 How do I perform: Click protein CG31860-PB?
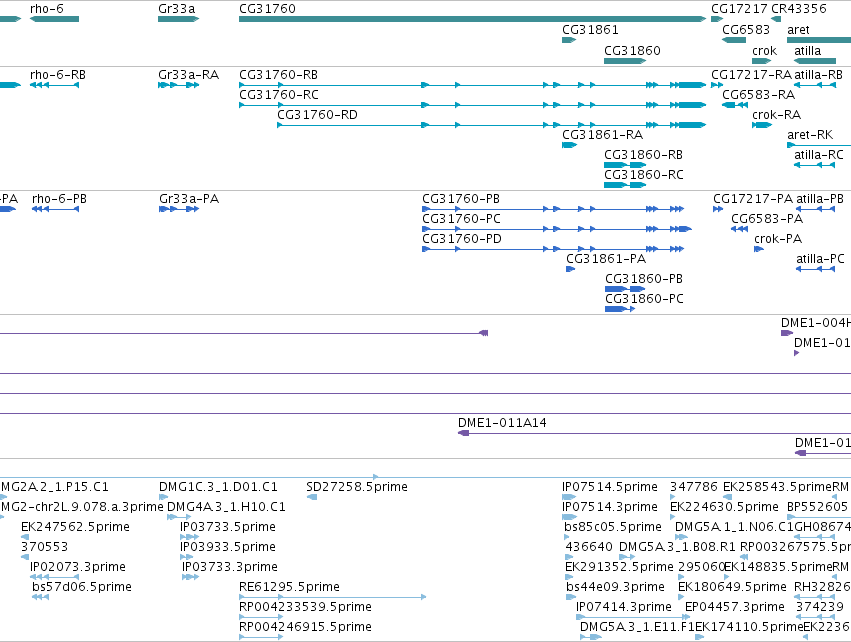click(x=644, y=279)
